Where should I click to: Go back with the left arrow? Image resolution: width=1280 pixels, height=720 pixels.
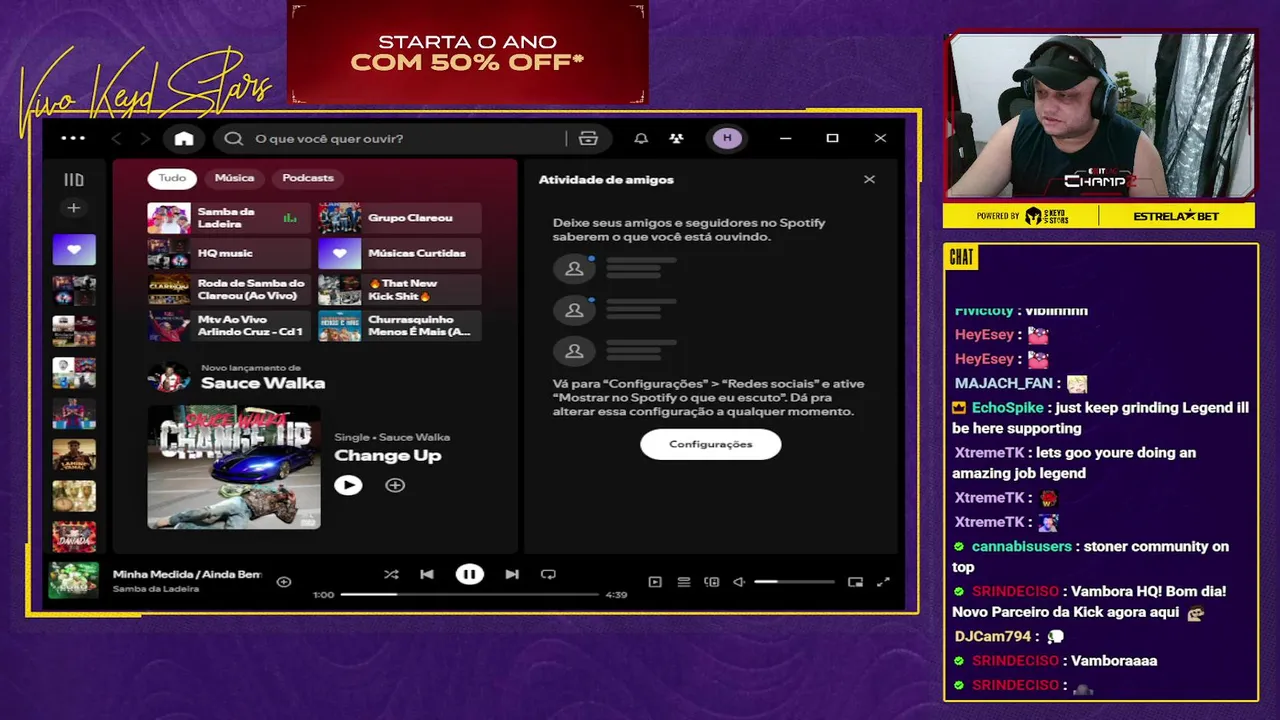tap(117, 138)
